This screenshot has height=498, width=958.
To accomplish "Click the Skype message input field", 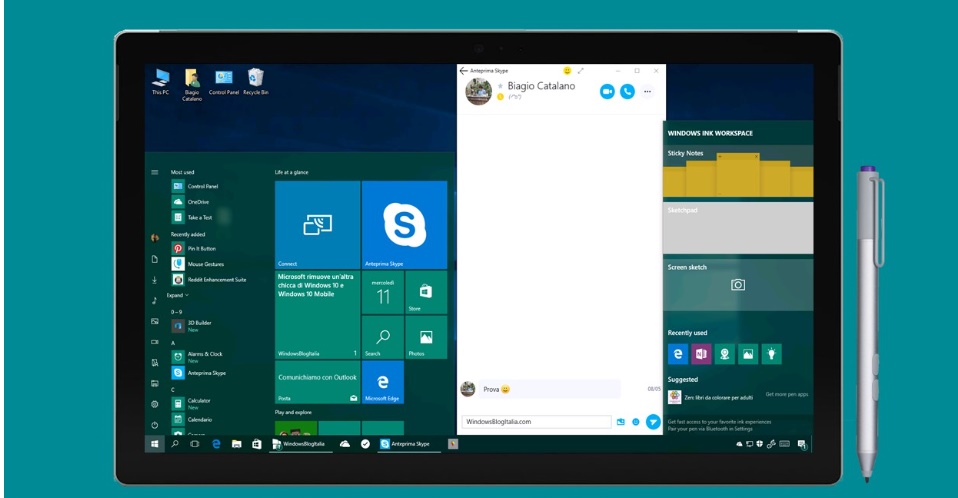I will (535, 422).
